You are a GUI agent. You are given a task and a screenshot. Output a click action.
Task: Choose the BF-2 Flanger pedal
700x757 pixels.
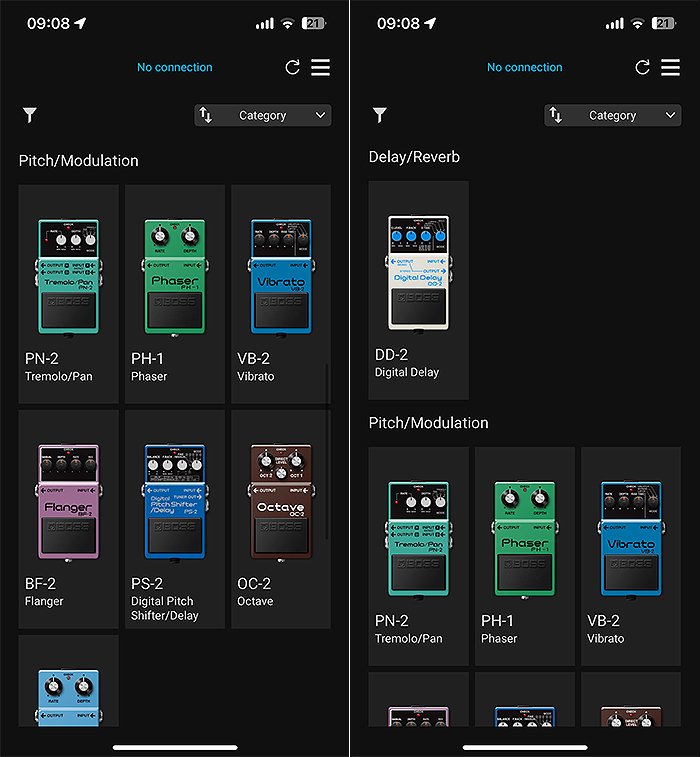[69, 519]
